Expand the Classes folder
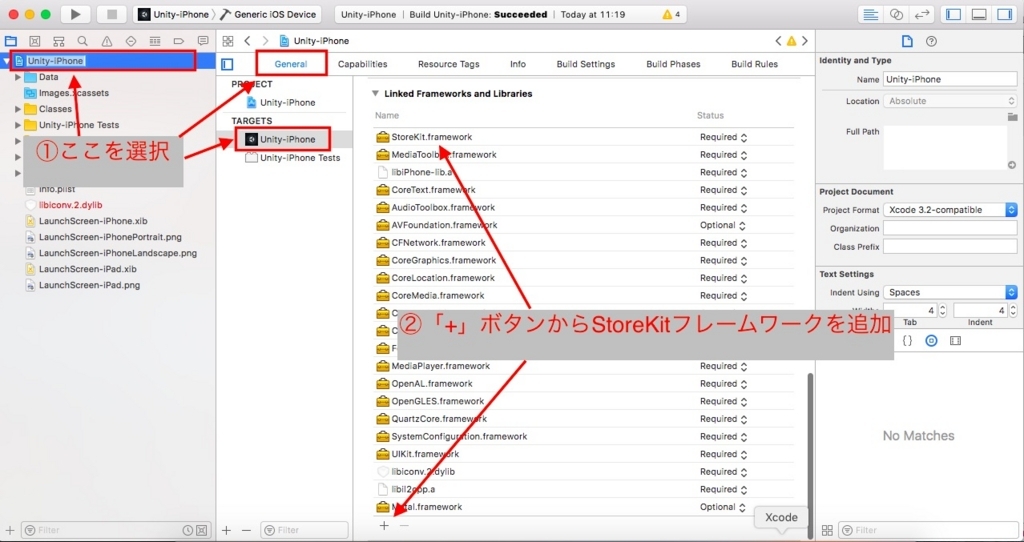 point(18,109)
